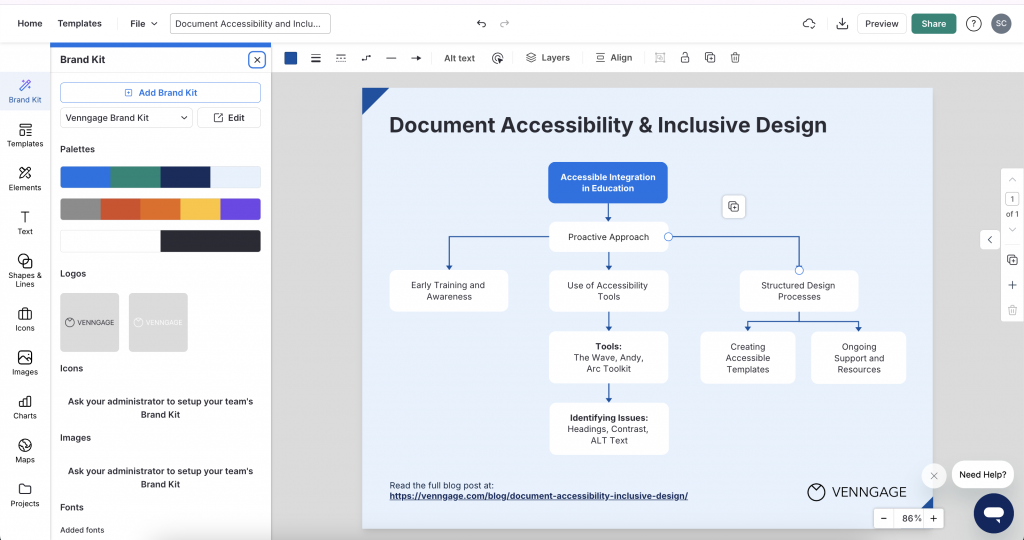The width and height of the screenshot is (1024, 540).
Task: Click the download icon
Action: [x=842, y=24]
